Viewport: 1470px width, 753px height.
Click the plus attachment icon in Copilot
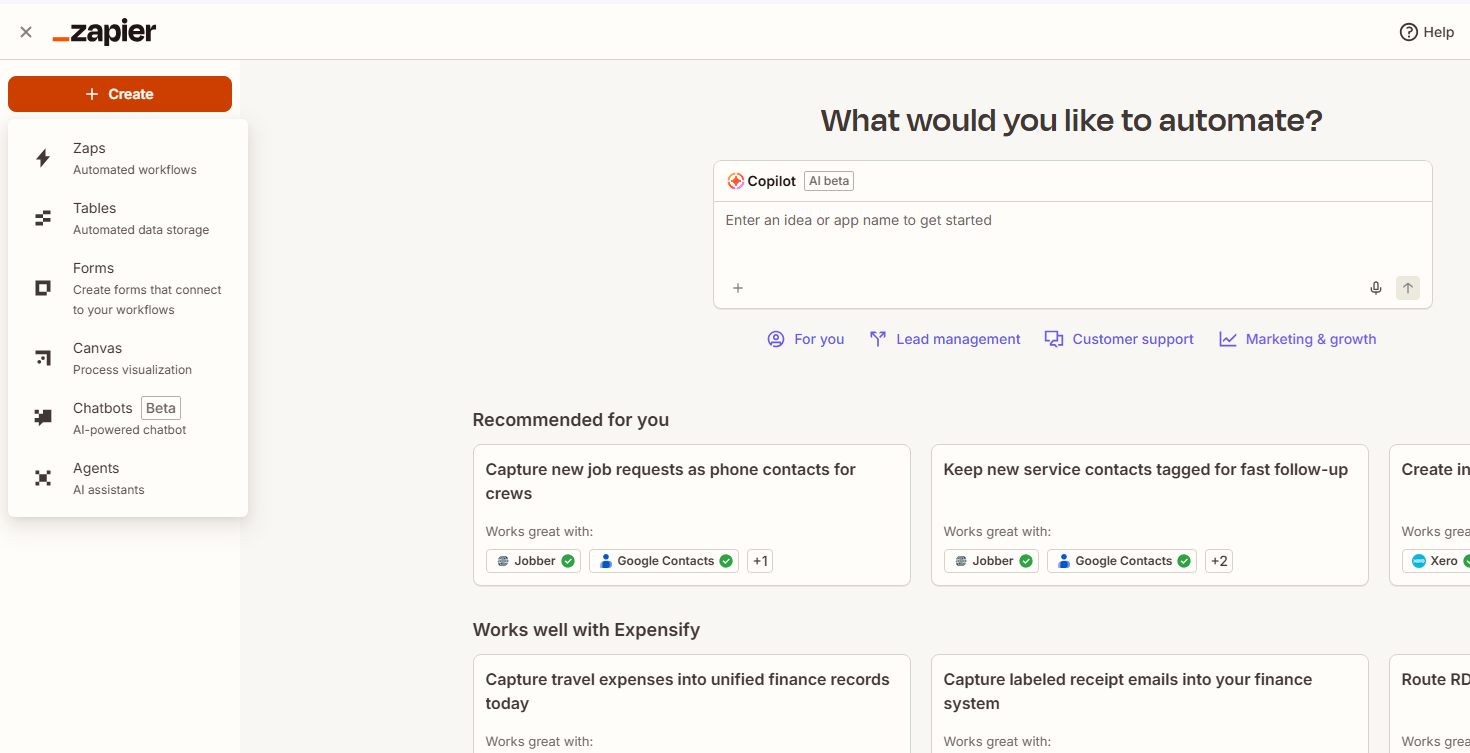738,288
